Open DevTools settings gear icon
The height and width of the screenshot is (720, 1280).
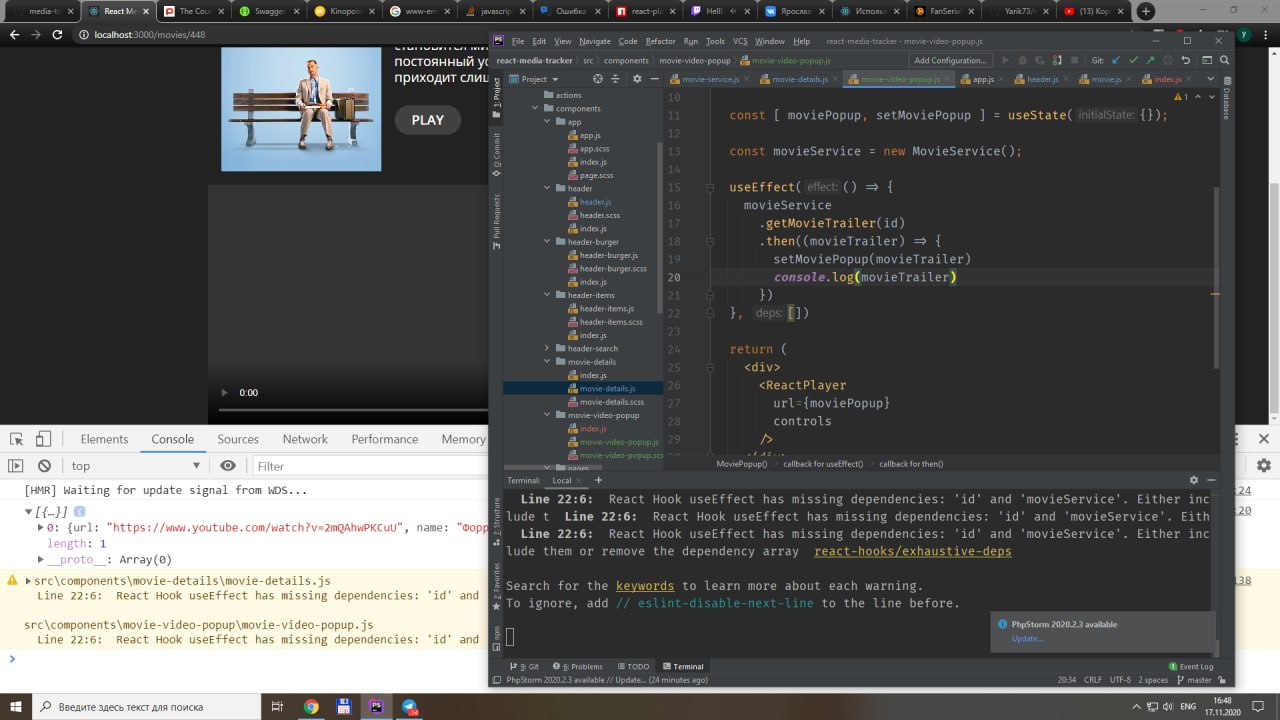[x=1264, y=466]
